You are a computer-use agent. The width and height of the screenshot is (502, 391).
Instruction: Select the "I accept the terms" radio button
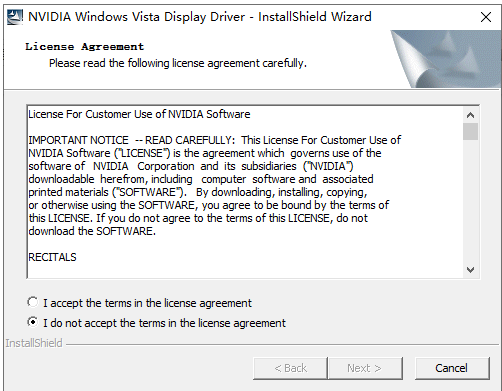click(33, 302)
